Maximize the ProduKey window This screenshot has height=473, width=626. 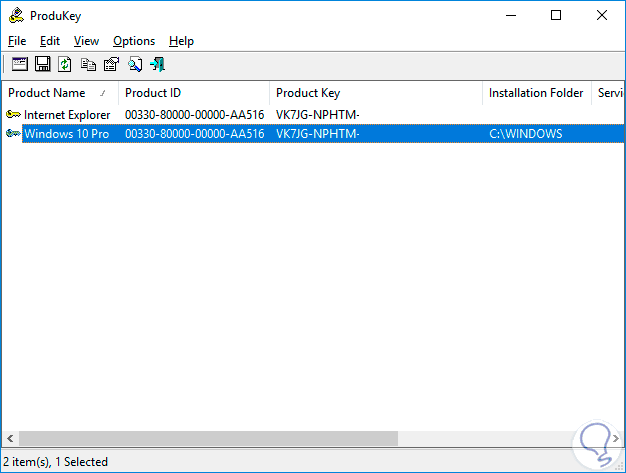coord(556,16)
